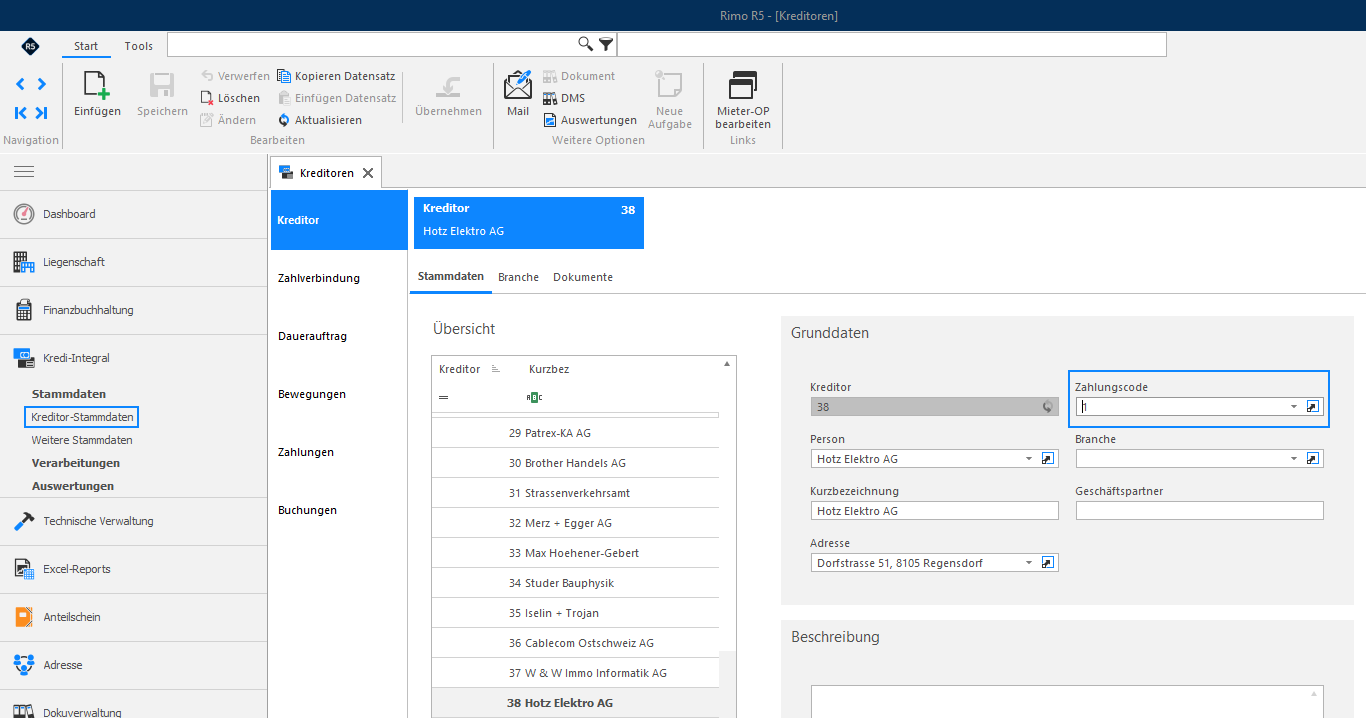The width and height of the screenshot is (1366, 718).
Task: Open Zahlungscode linked record icon
Action: (1313, 407)
